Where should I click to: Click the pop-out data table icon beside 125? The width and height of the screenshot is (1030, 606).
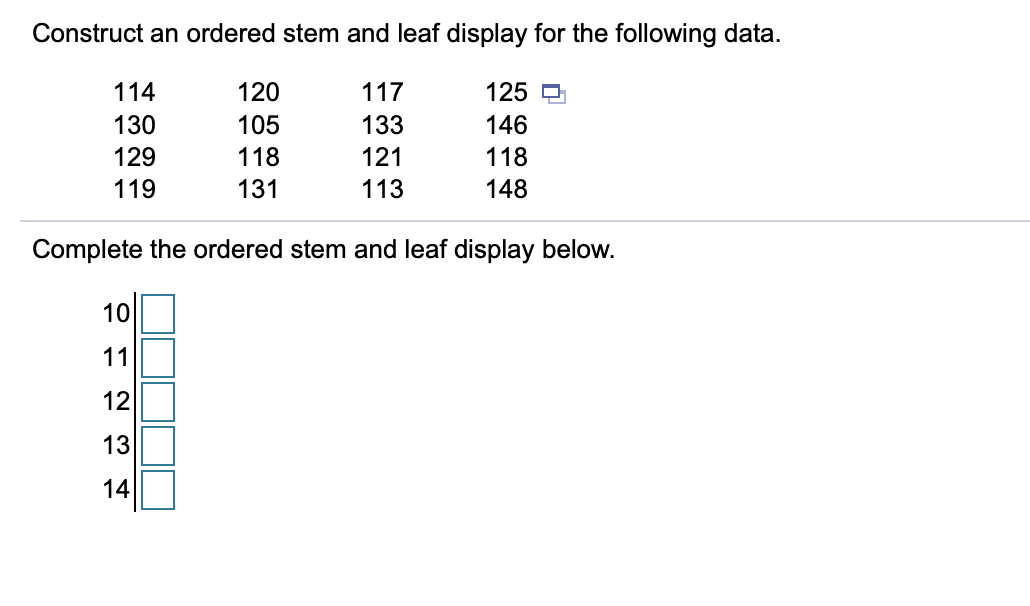pyautogui.click(x=552, y=92)
